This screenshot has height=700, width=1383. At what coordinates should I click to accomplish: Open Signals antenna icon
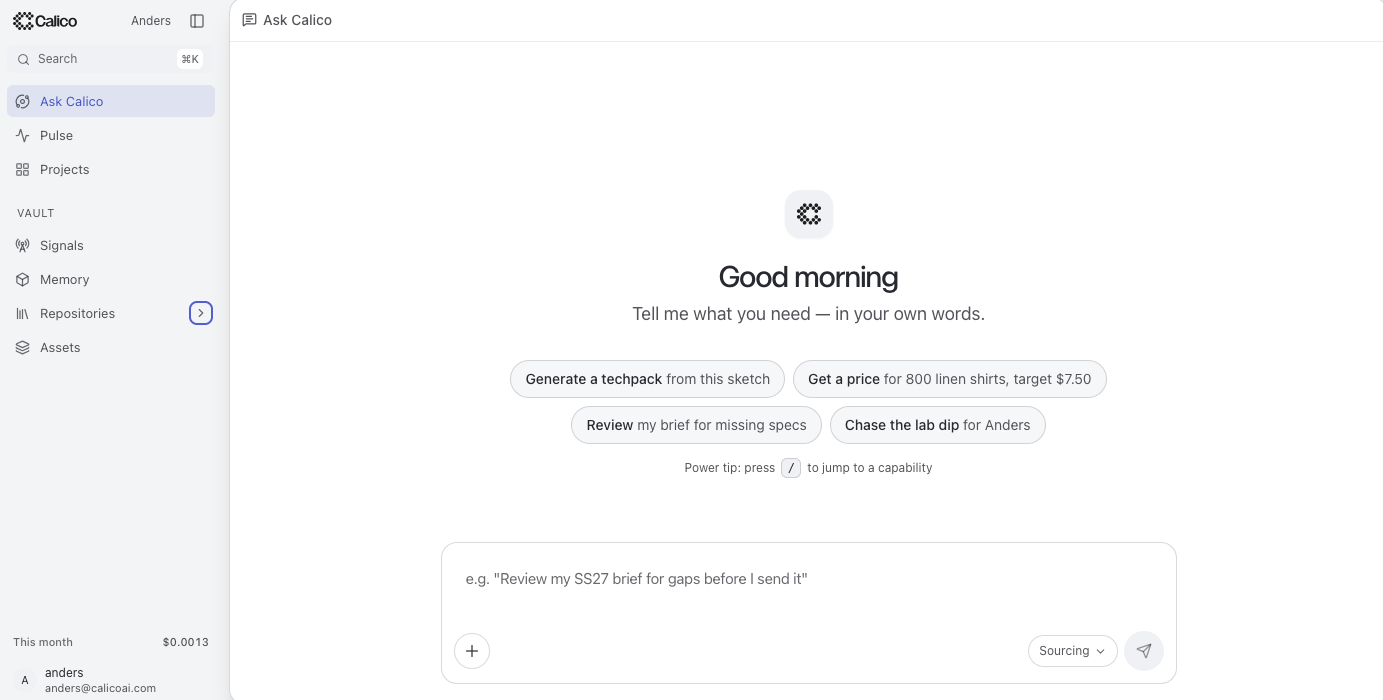23,245
